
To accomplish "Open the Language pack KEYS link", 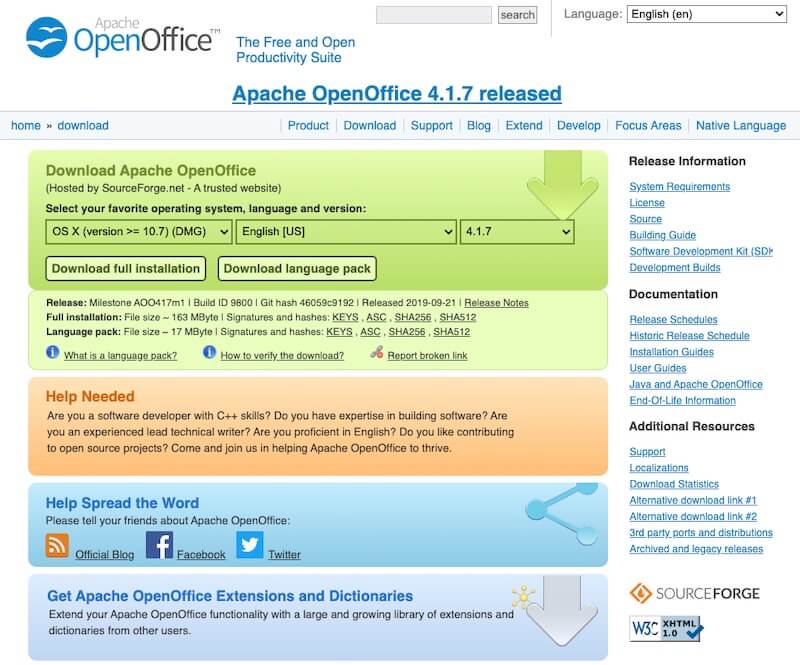I will (339, 332).
